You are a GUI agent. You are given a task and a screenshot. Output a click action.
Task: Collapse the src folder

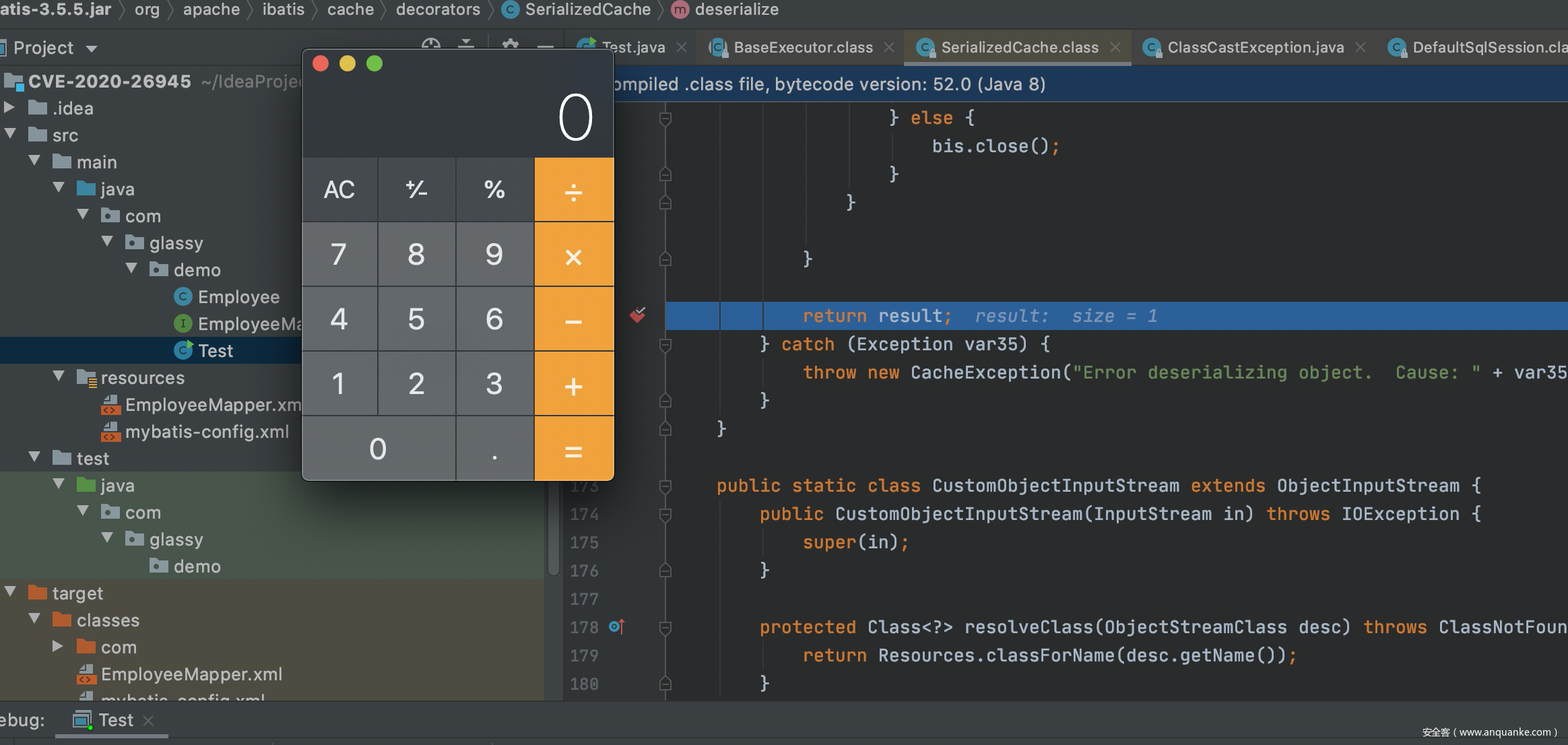(10, 134)
